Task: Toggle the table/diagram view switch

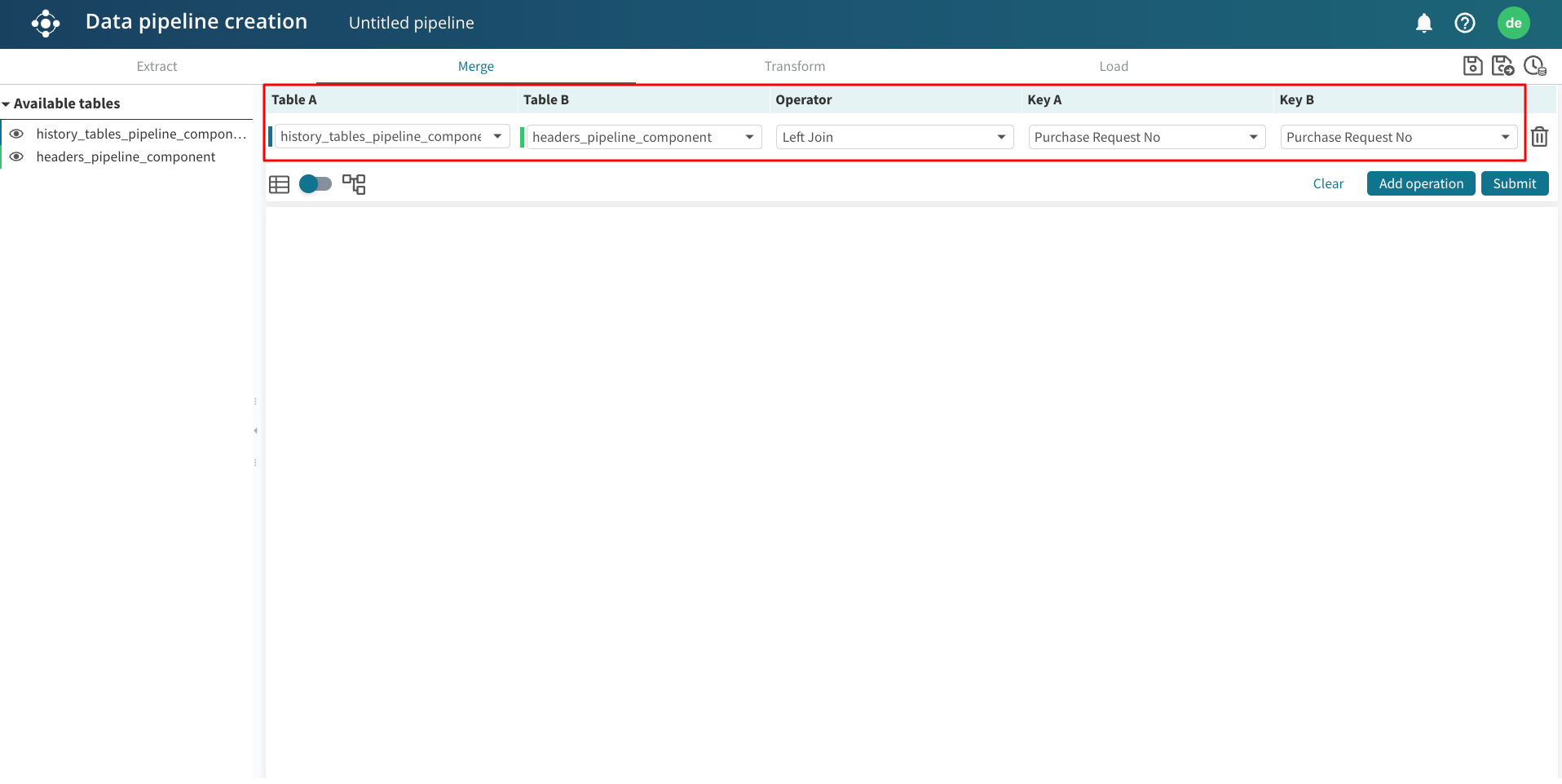Action: 315,184
